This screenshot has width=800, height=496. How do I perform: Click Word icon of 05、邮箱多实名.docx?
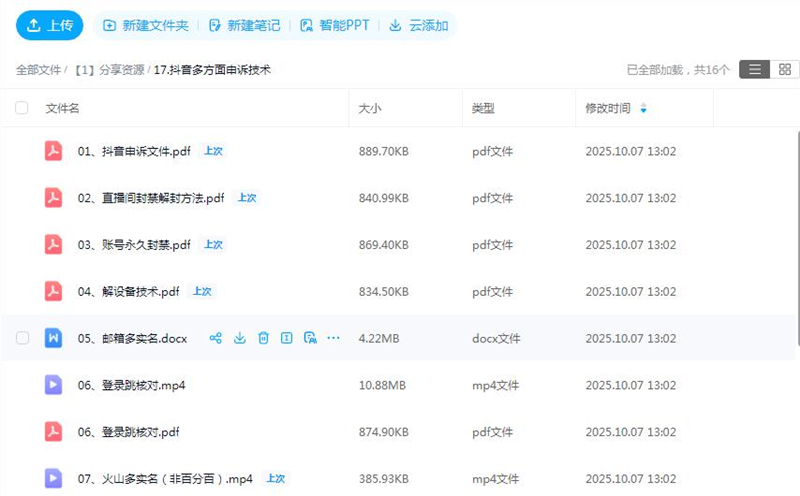click(x=54, y=338)
